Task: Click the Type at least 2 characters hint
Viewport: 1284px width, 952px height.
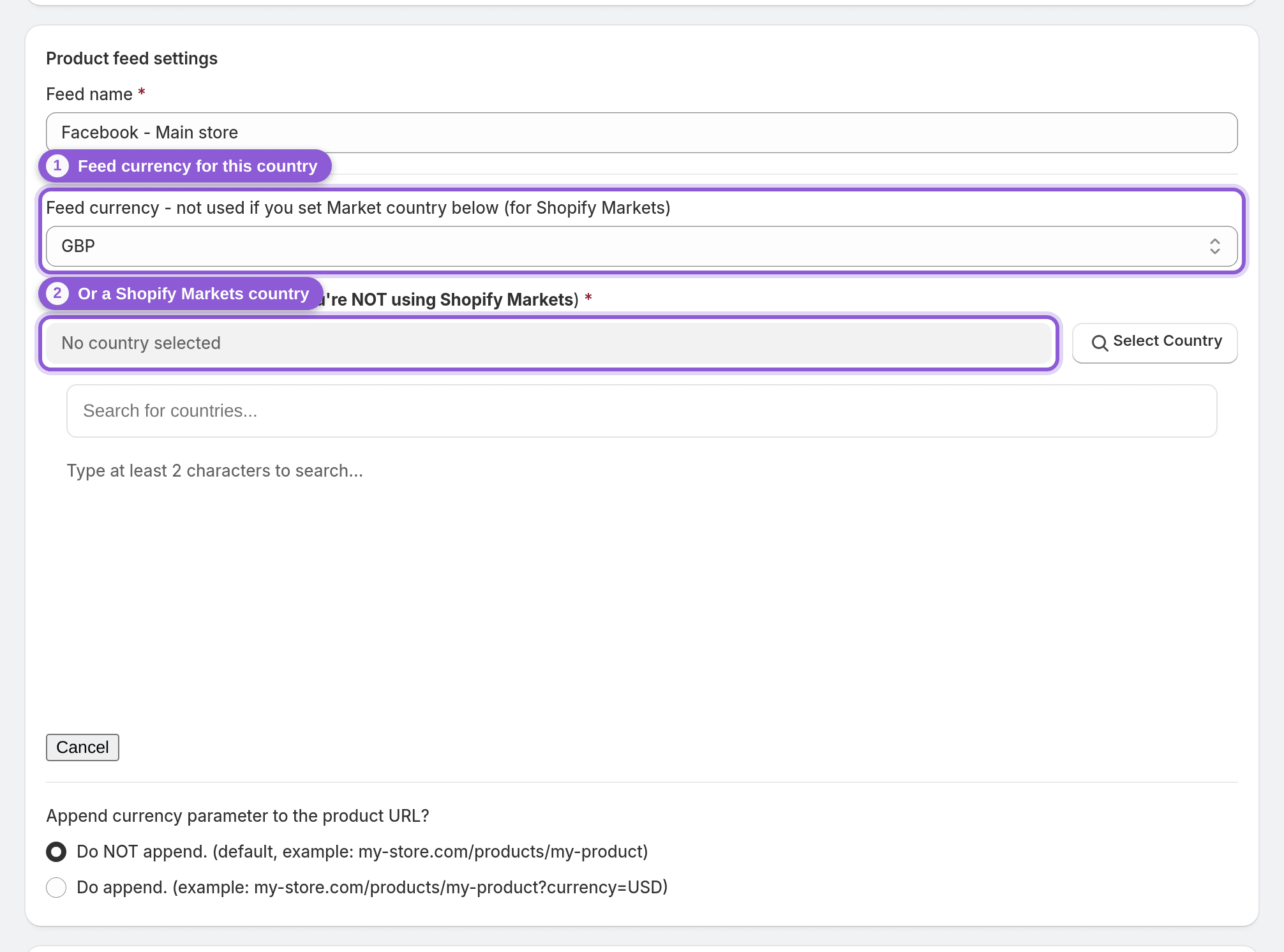Action: 215,471
